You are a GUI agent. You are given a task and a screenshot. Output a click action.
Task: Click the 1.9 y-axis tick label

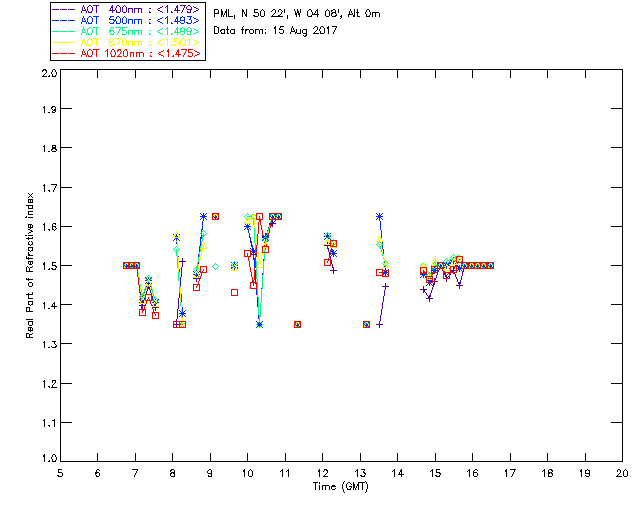49,109
